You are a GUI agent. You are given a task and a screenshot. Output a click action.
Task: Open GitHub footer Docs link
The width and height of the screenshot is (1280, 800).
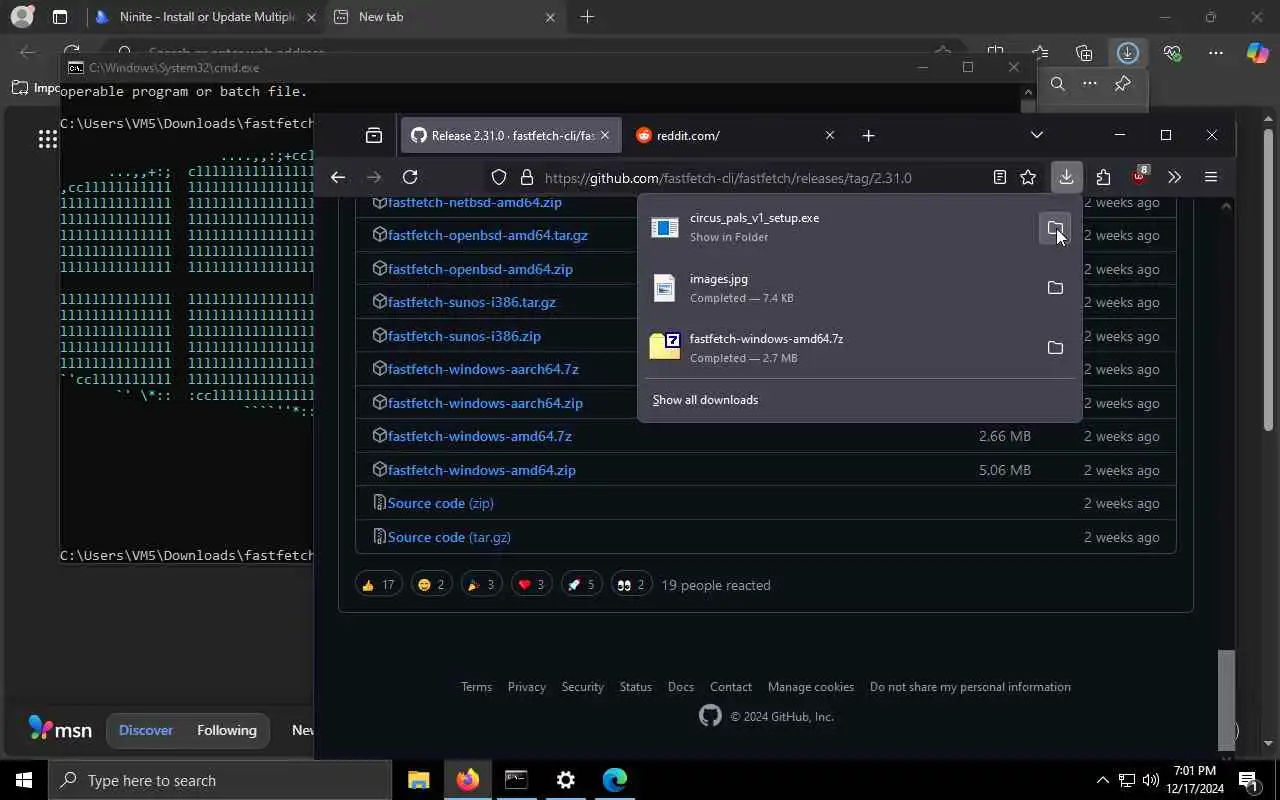coord(681,687)
